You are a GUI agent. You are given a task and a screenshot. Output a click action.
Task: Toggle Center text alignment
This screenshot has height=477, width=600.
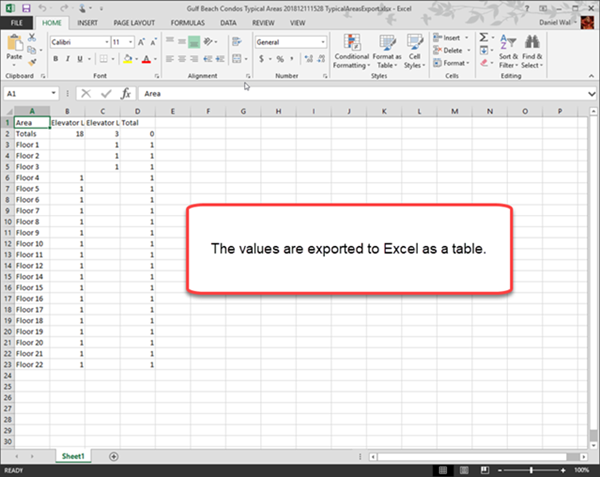(182, 59)
